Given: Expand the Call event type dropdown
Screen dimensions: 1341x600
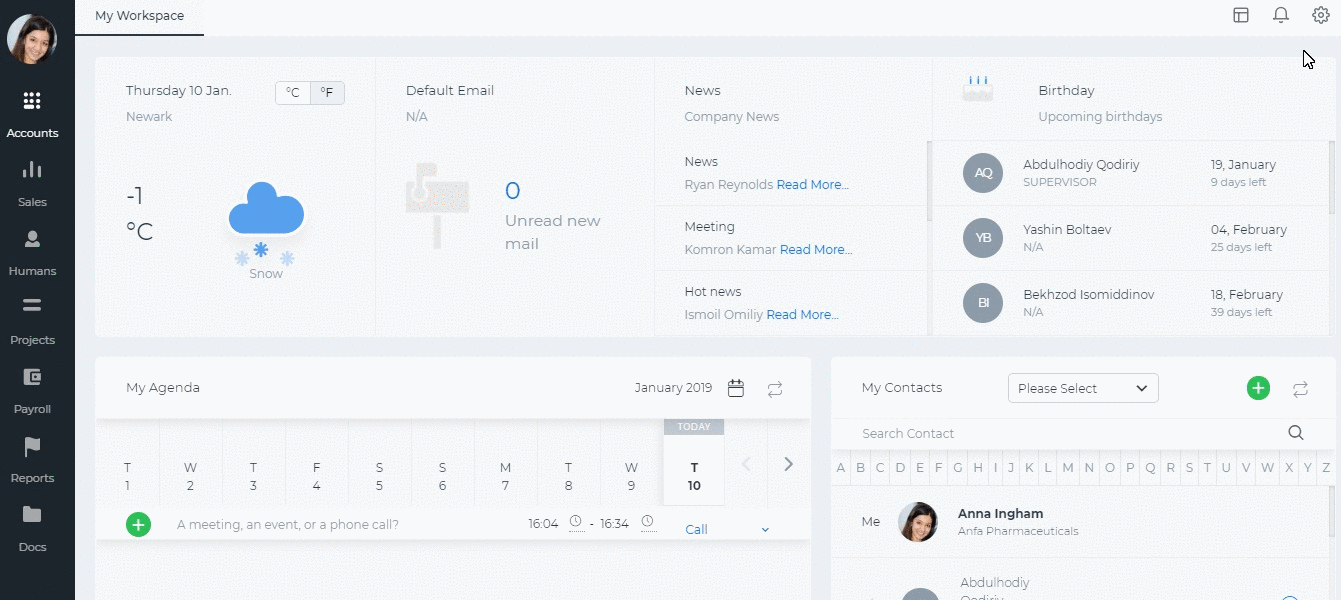Looking at the screenshot, I should pos(765,530).
